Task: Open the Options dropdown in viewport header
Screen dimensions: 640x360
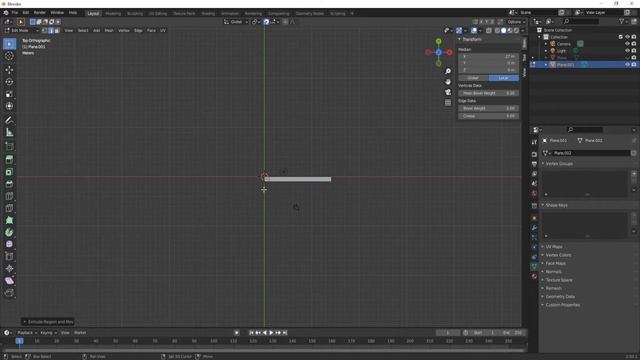Action: click(x=516, y=22)
